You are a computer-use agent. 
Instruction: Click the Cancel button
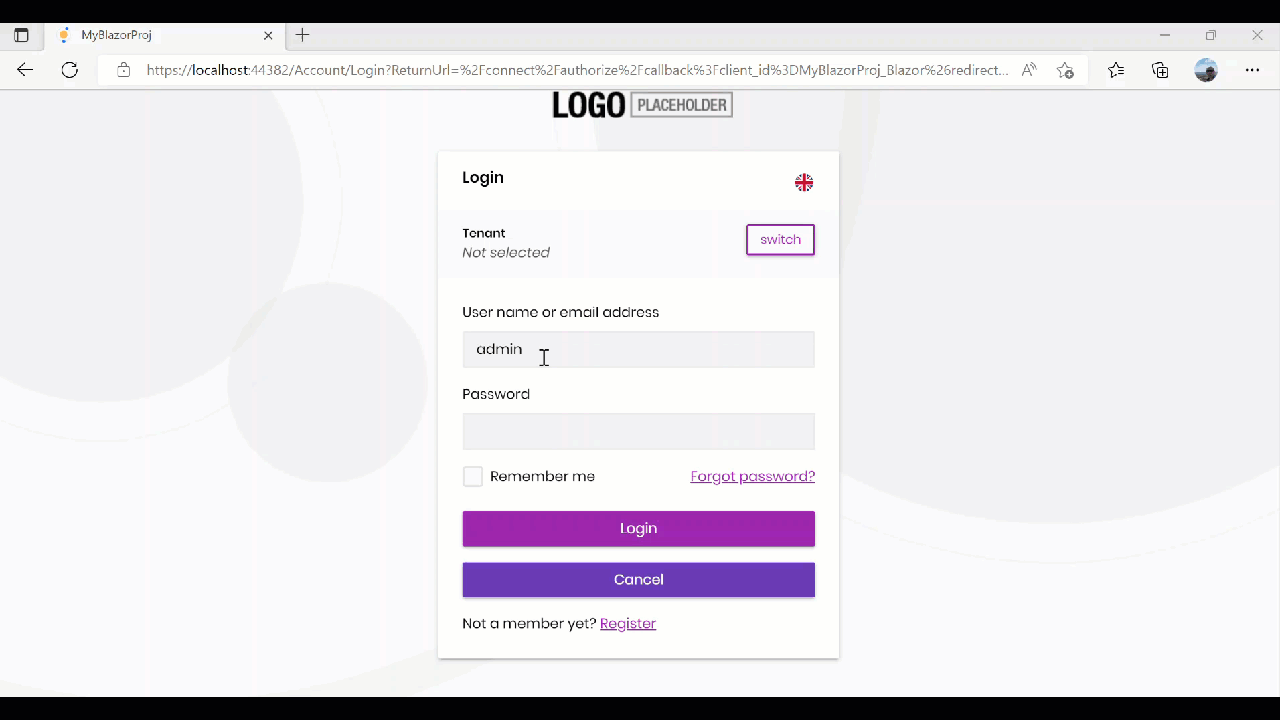[638, 580]
